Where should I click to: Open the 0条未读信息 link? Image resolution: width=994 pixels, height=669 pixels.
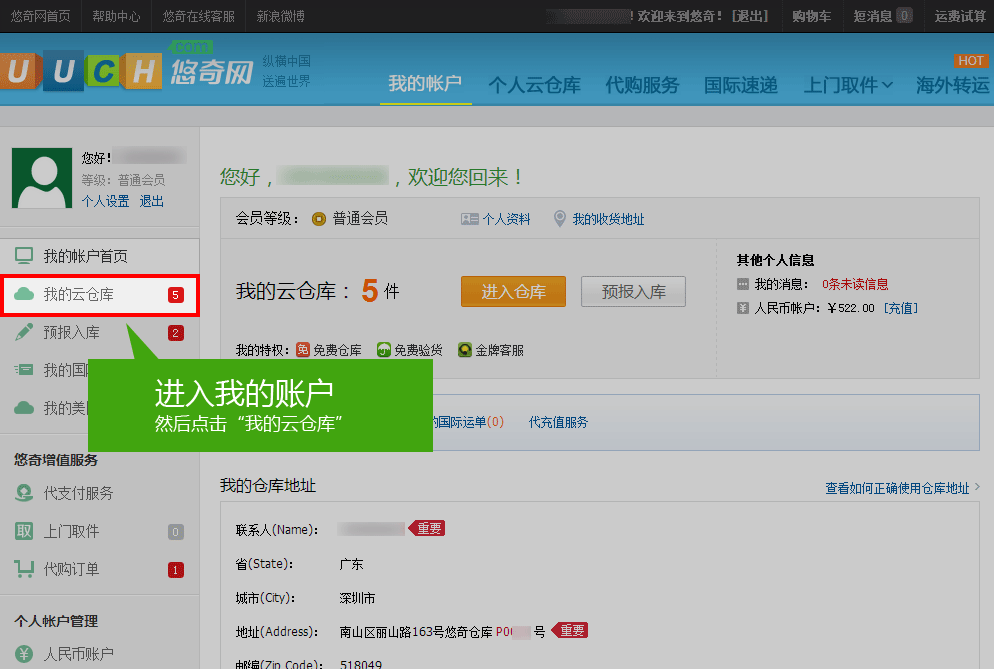[855, 284]
